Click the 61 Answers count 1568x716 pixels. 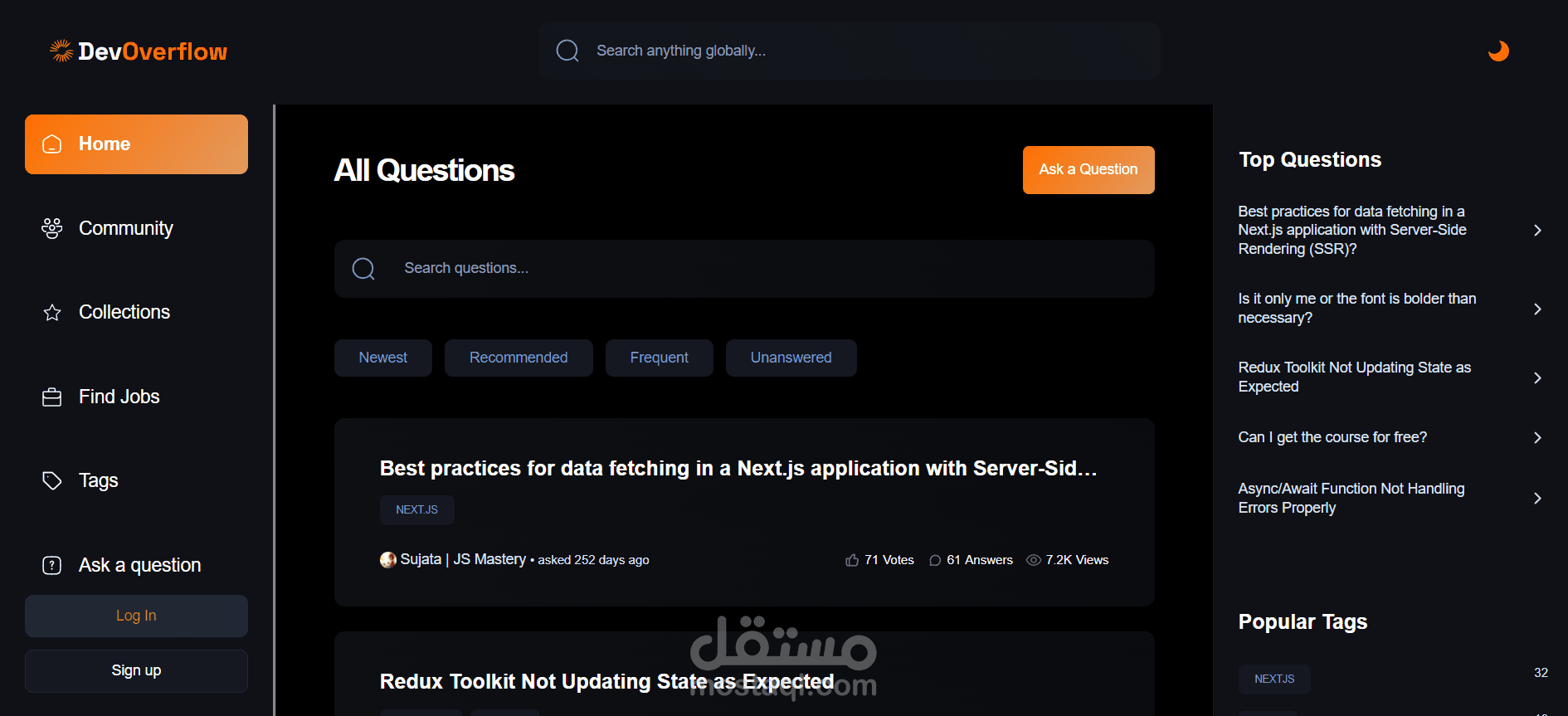tap(980, 560)
